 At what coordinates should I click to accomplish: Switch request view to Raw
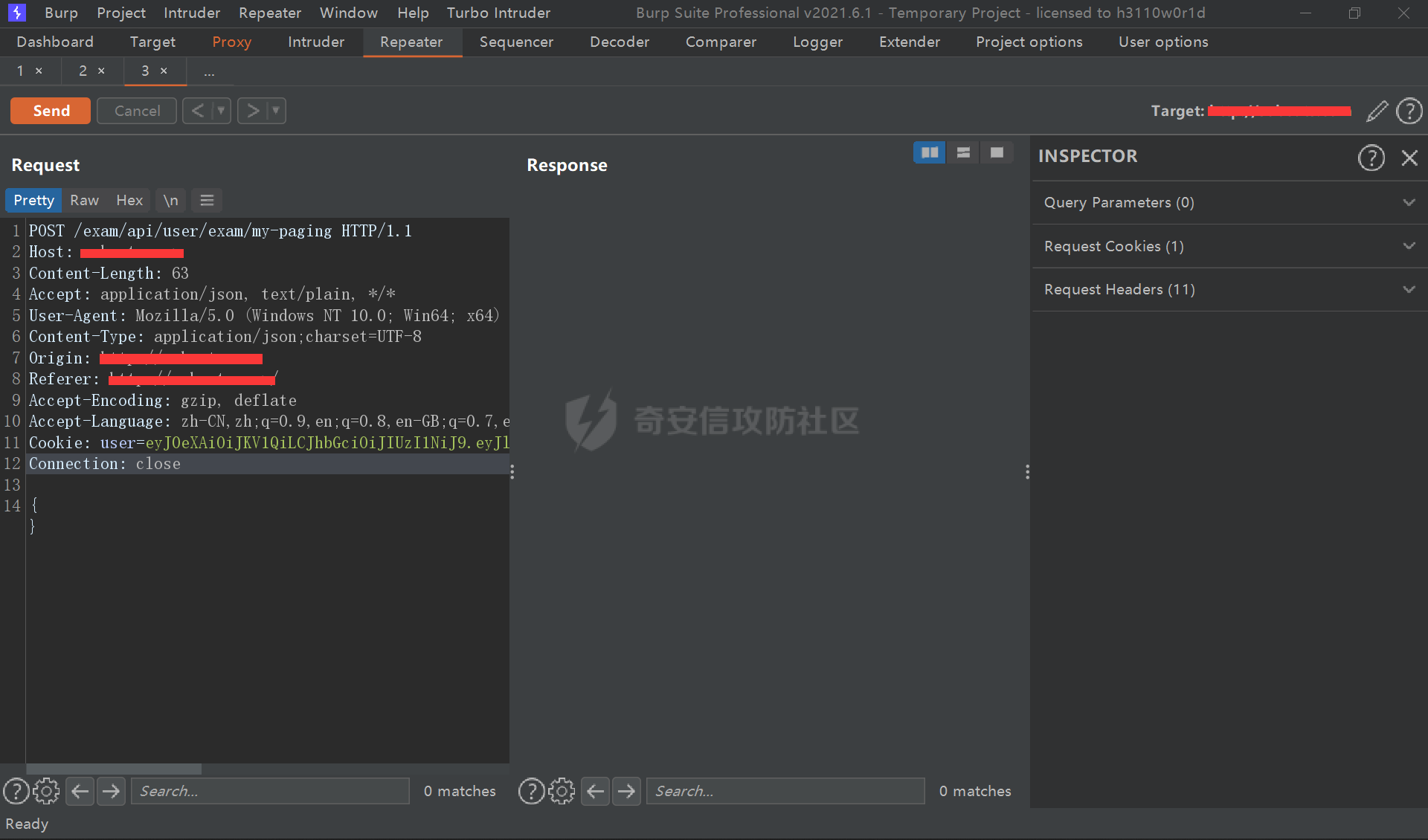(84, 200)
